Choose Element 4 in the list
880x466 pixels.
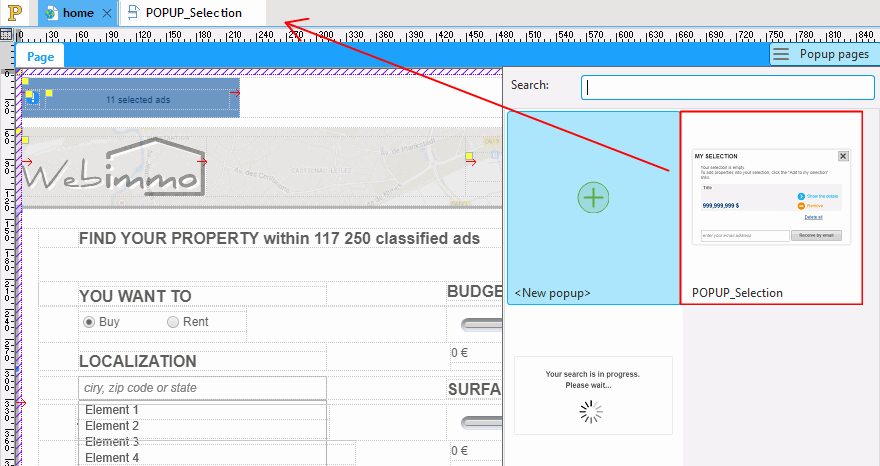point(112,458)
